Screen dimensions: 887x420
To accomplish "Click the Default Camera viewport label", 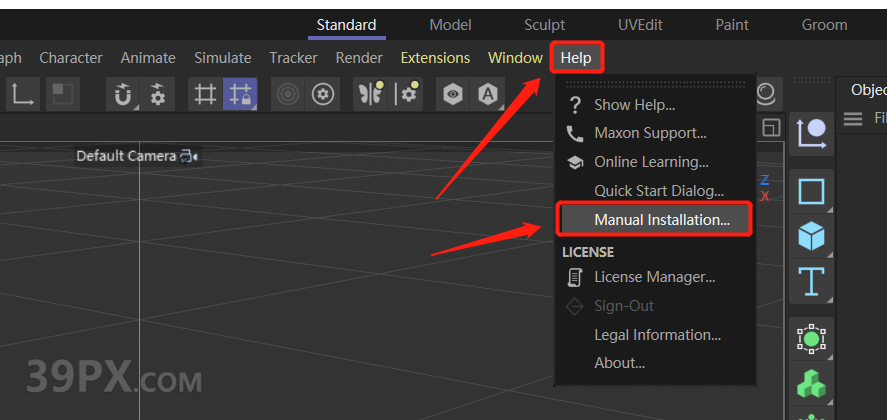I will pos(126,156).
